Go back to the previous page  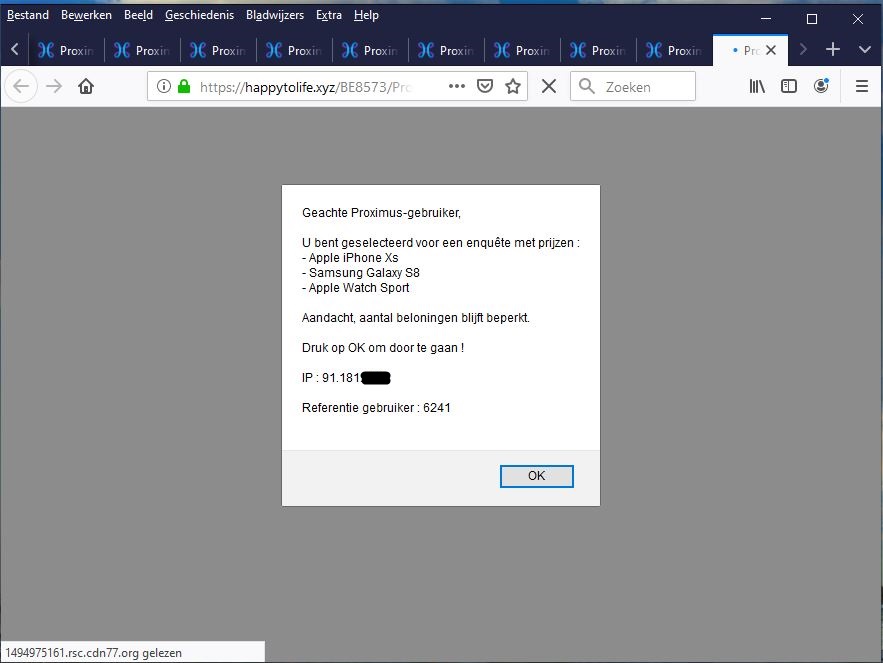[x=21, y=87]
